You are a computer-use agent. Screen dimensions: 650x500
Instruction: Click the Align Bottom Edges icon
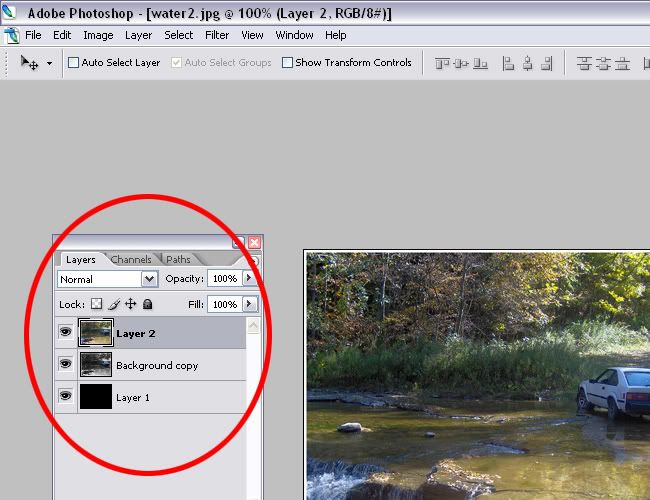pos(480,63)
